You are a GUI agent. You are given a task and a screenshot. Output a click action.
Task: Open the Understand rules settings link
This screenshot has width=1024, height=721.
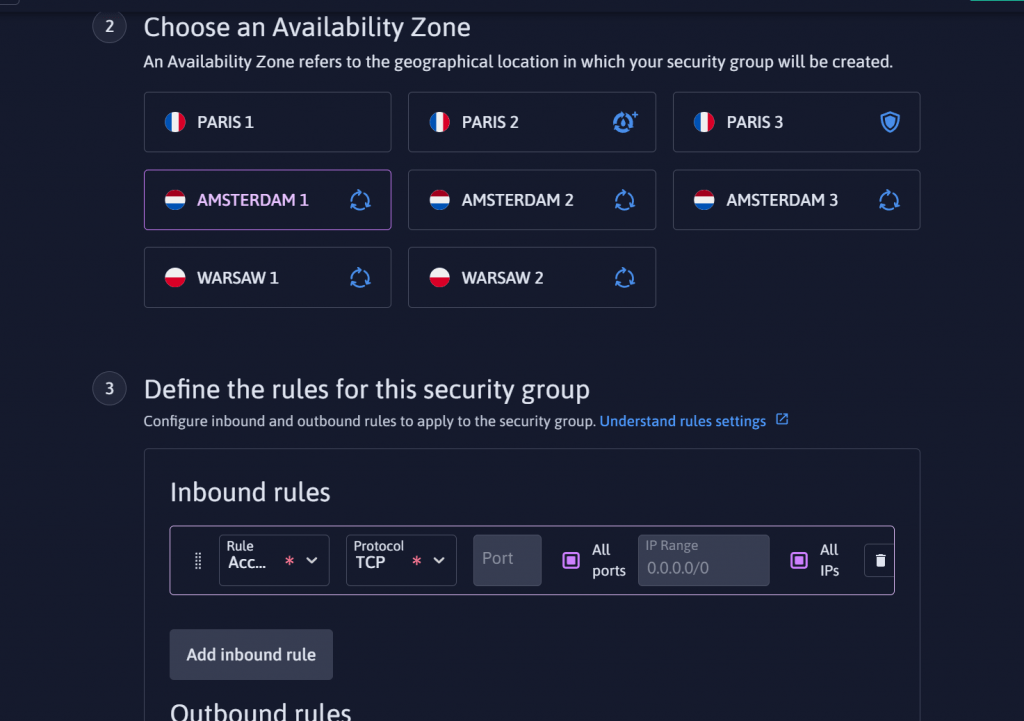tap(682, 421)
